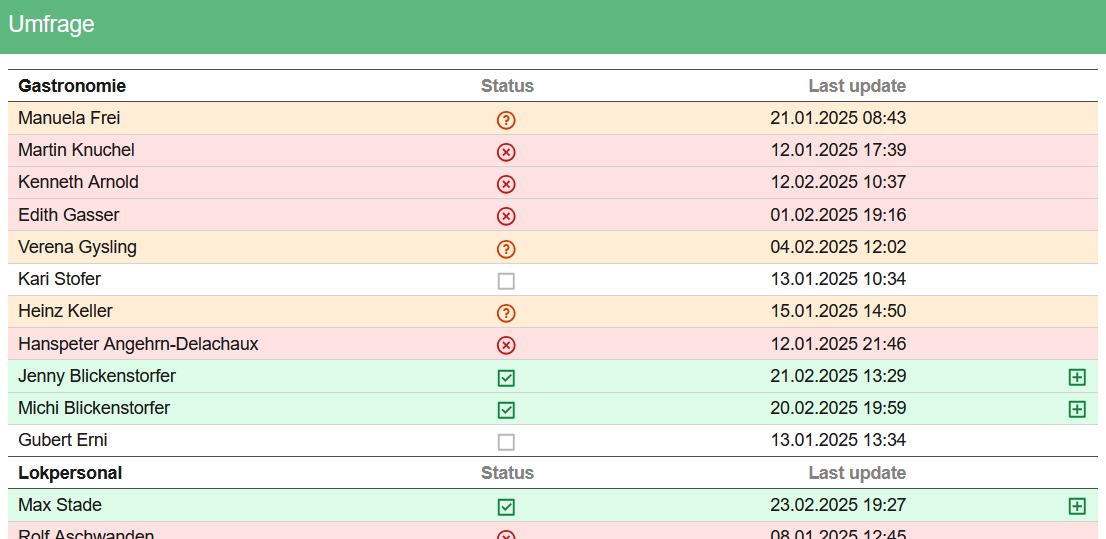The height and width of the screenshot is (539, 1106).
Task: Click Heinz Keller's question mark icon
Action: 506,313
